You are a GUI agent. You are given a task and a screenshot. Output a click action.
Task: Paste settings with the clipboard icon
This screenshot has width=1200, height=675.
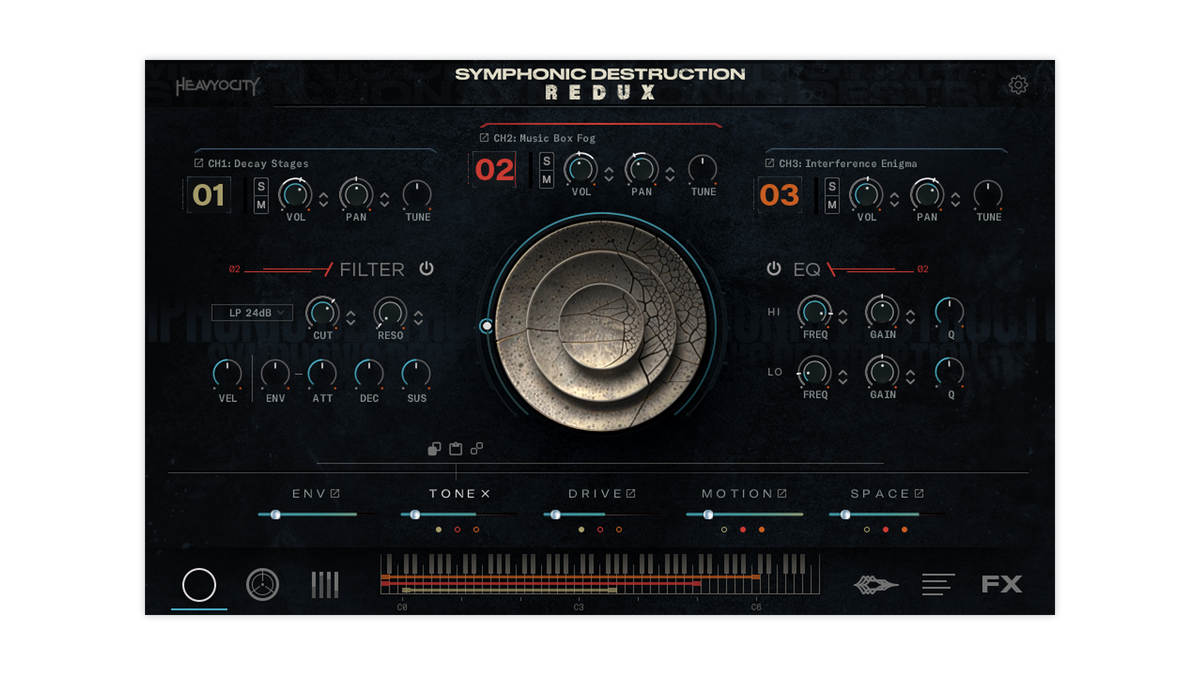pyautogui.click(x=455, y=449)
